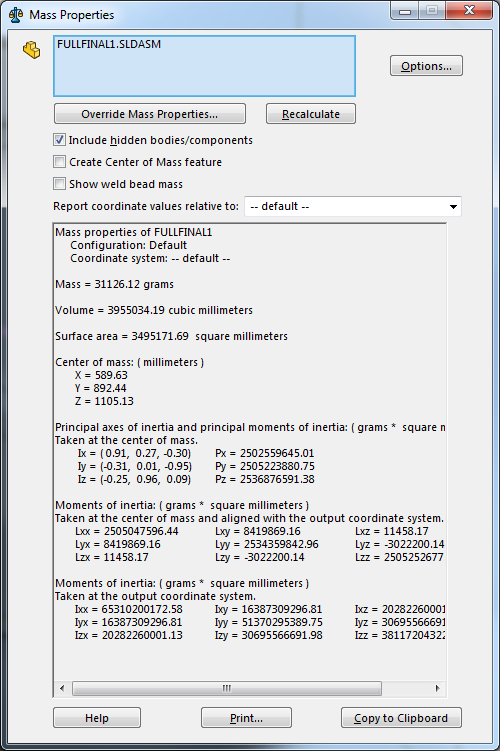Select FULLFINAL1.SLDASM in the selection box
The width and height of the screenshot is (500, 751).
[109, 44]
